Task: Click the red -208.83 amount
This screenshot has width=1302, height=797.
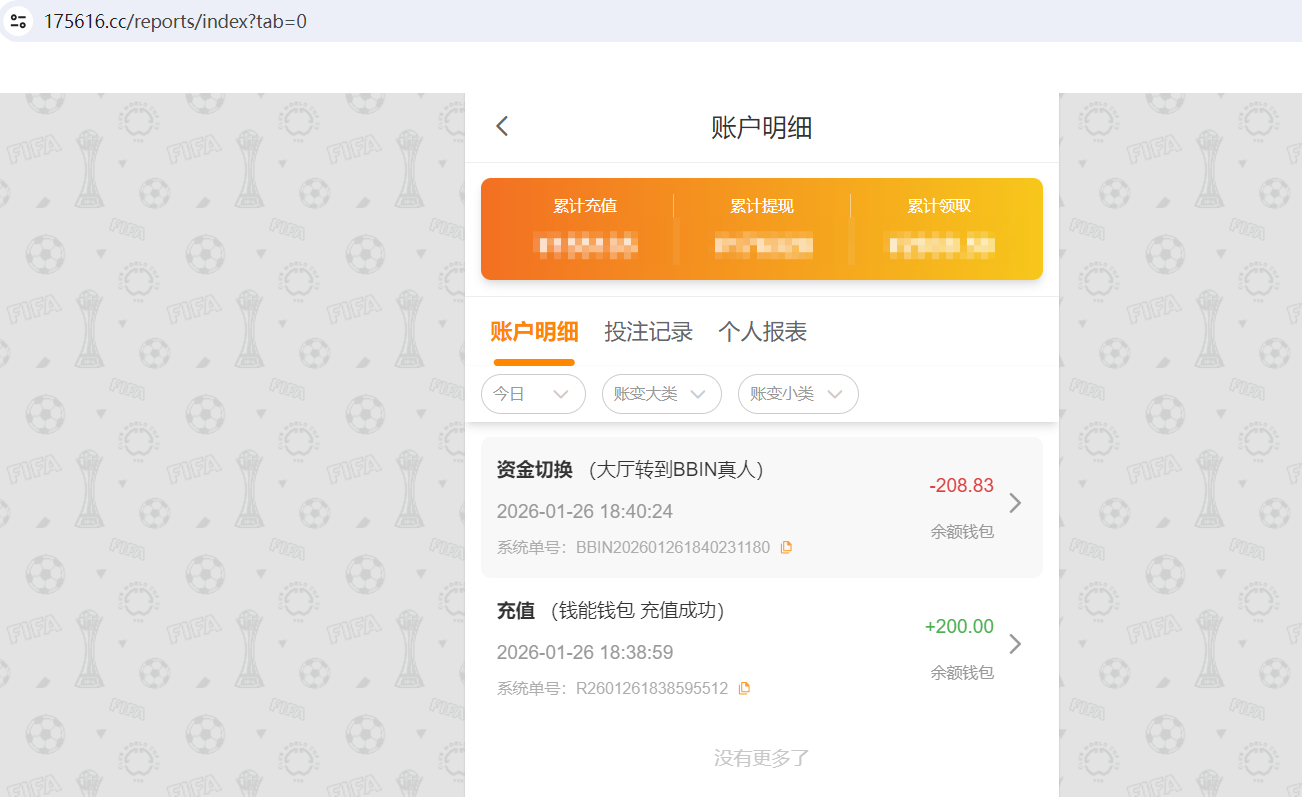Action: tap(961, 485)
